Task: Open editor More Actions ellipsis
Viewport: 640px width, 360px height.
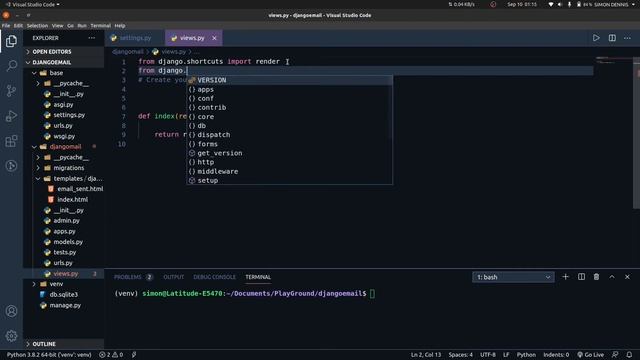Action: (x=627, y=38)
